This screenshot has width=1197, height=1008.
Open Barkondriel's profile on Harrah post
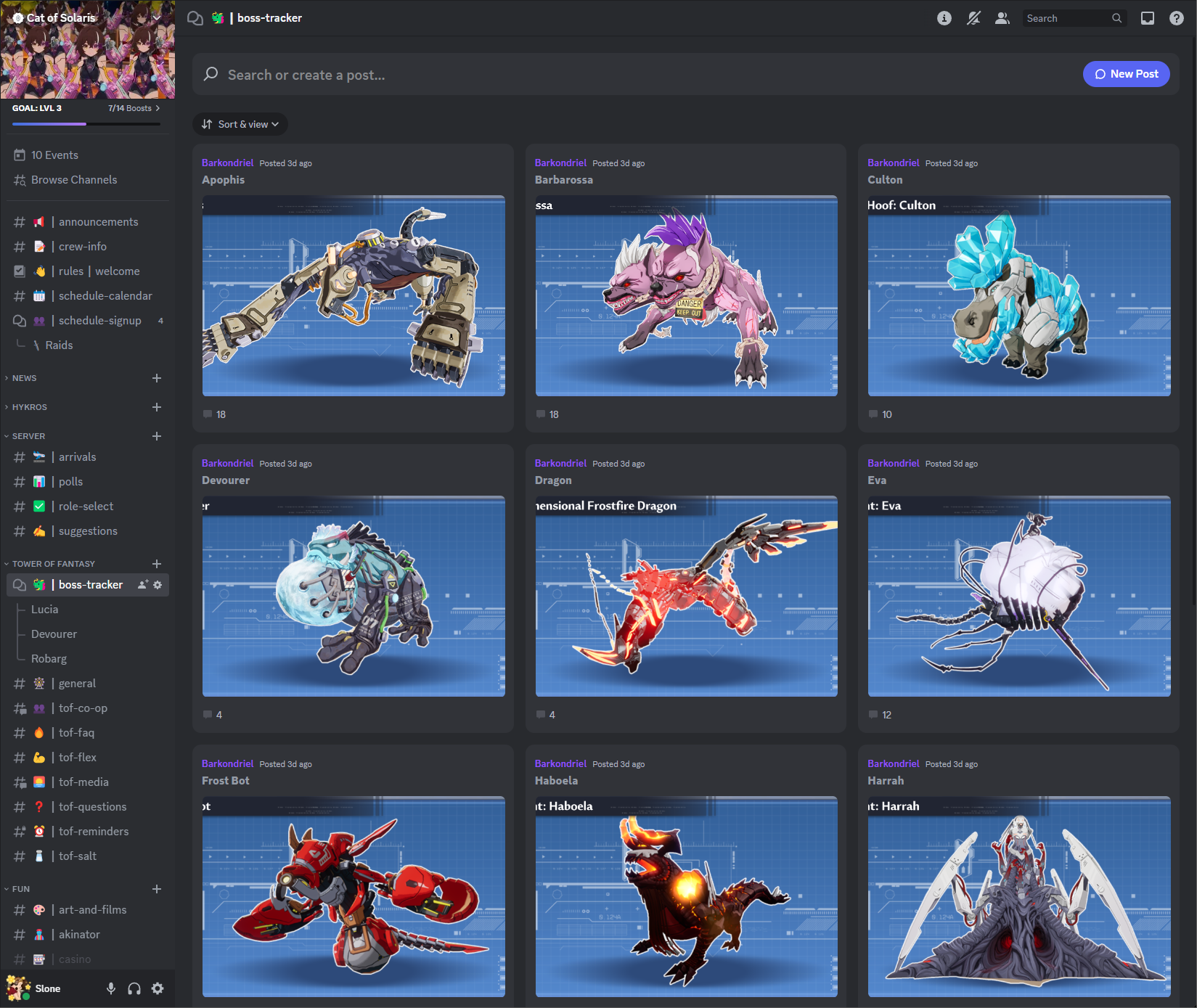894,764
